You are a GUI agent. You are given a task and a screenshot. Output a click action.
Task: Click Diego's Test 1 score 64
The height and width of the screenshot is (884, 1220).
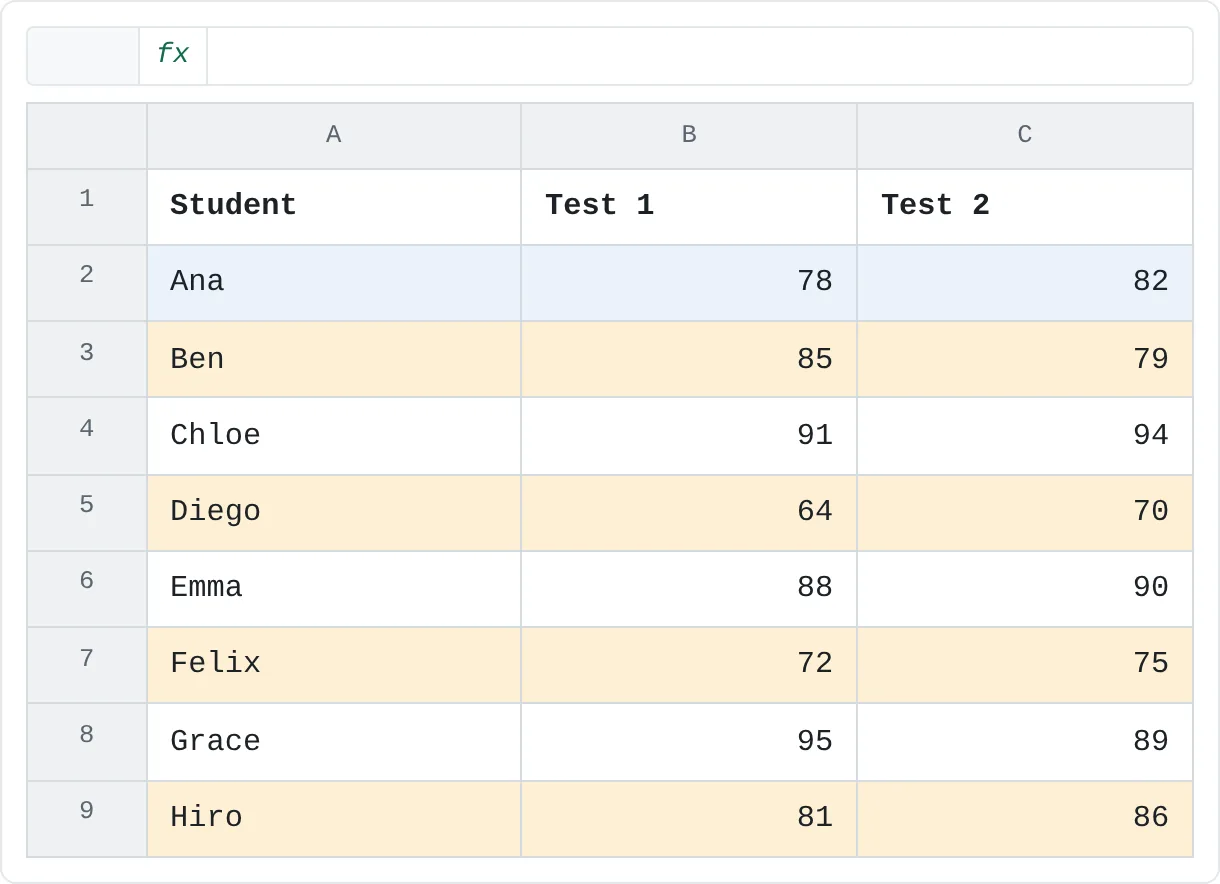[x=689, y=513]
